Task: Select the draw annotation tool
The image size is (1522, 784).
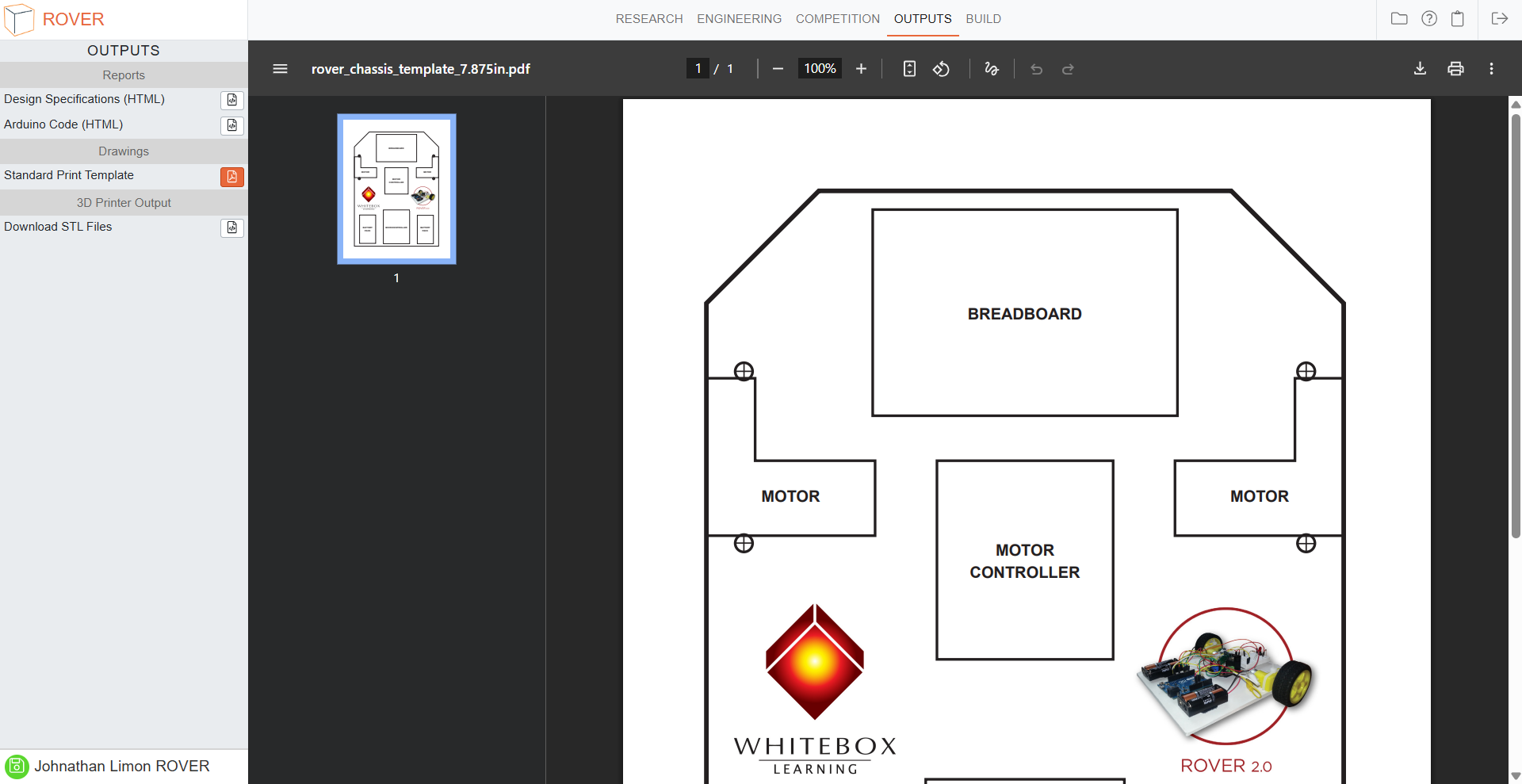Action: click(x=991, y=69)
